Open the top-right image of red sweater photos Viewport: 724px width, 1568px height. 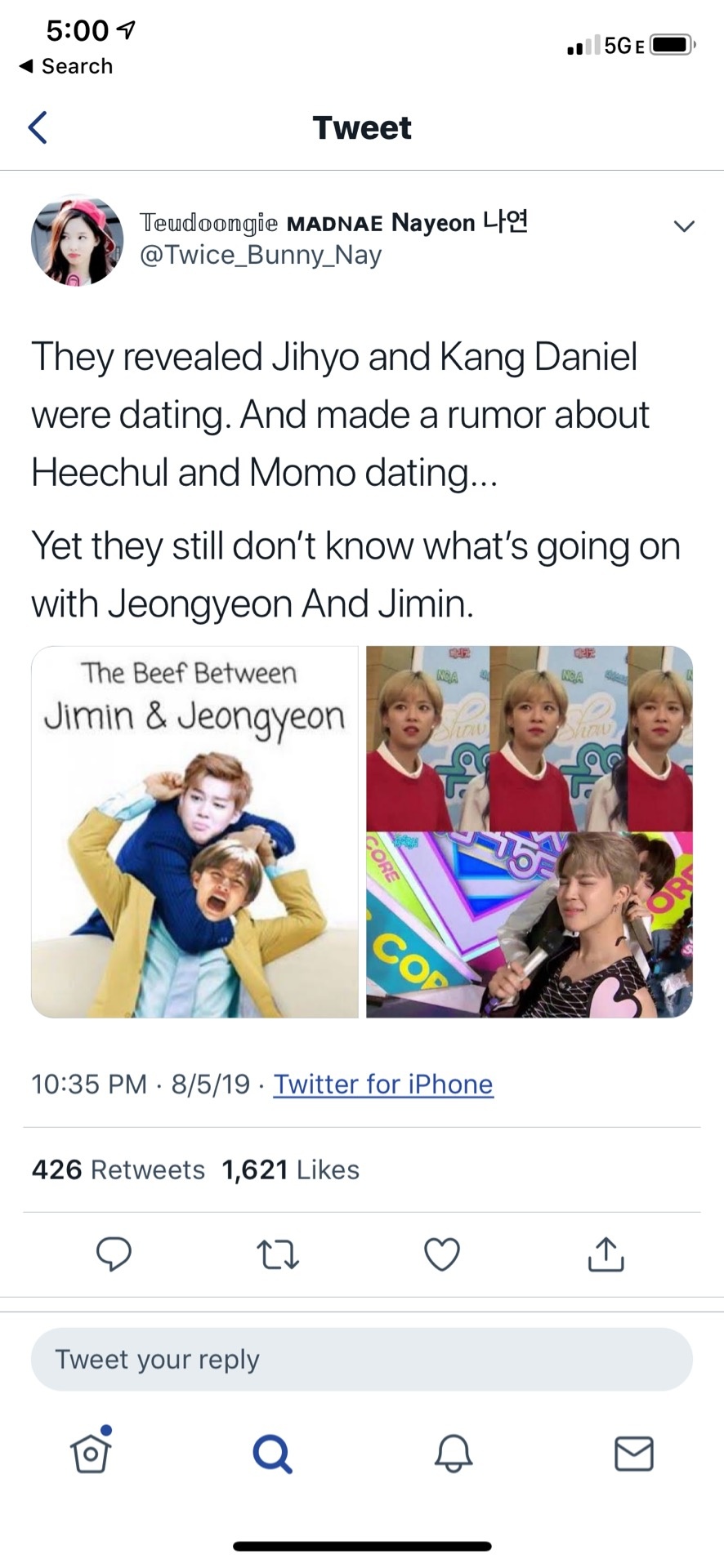(530, 739)
